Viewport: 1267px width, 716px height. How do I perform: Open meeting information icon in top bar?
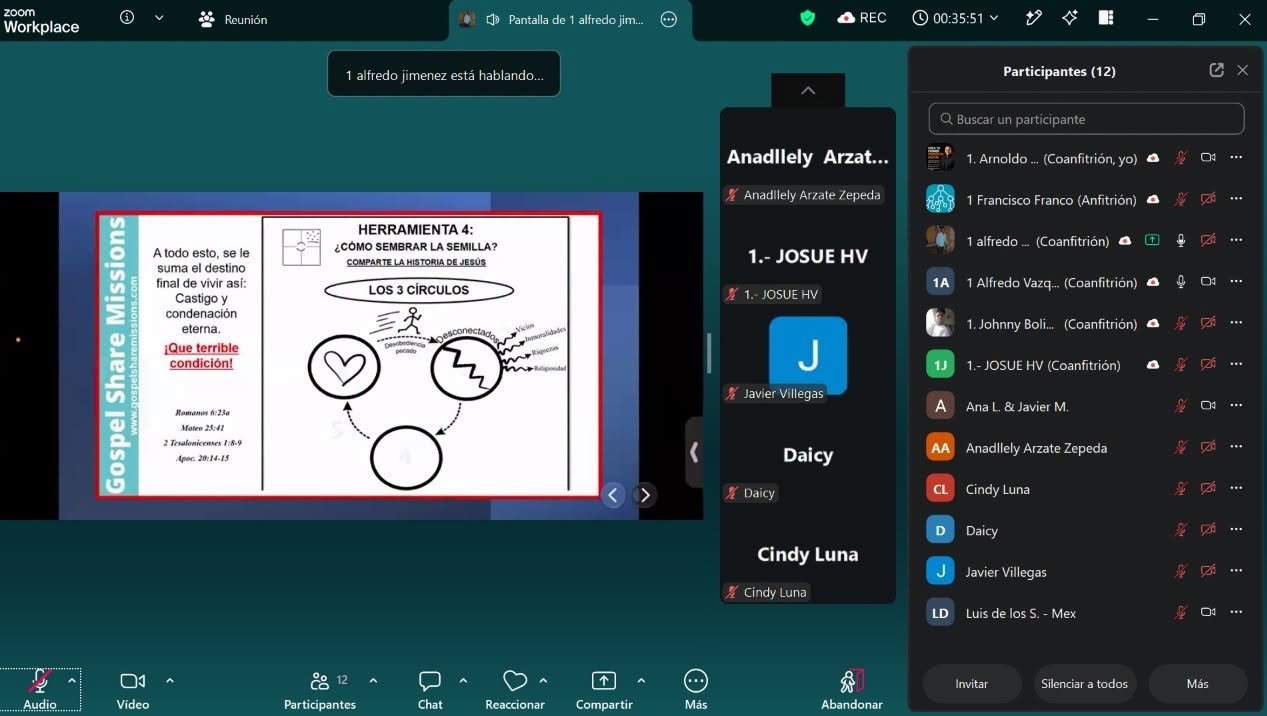[127, 17]
